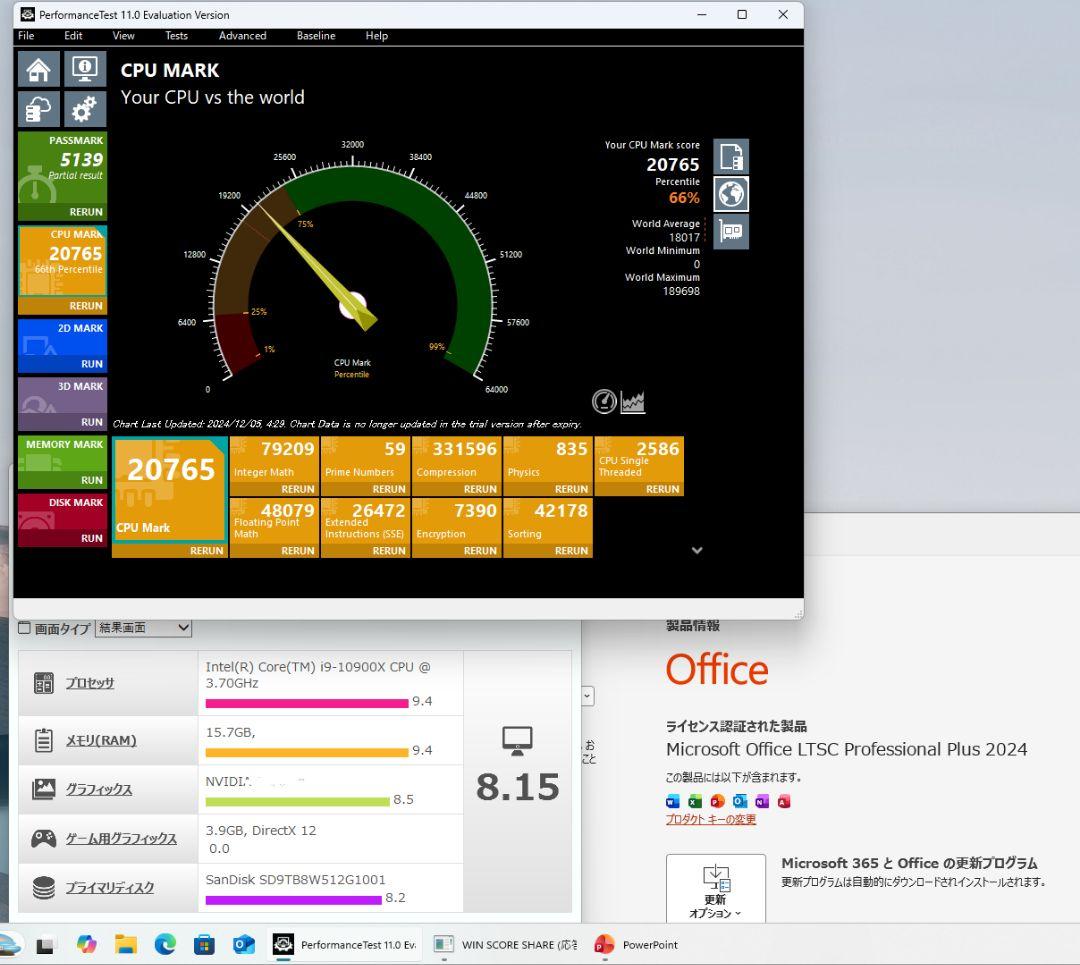Click the Word icon in Office product list
This screenshot has width=1080, height=965.
point(673,801)
